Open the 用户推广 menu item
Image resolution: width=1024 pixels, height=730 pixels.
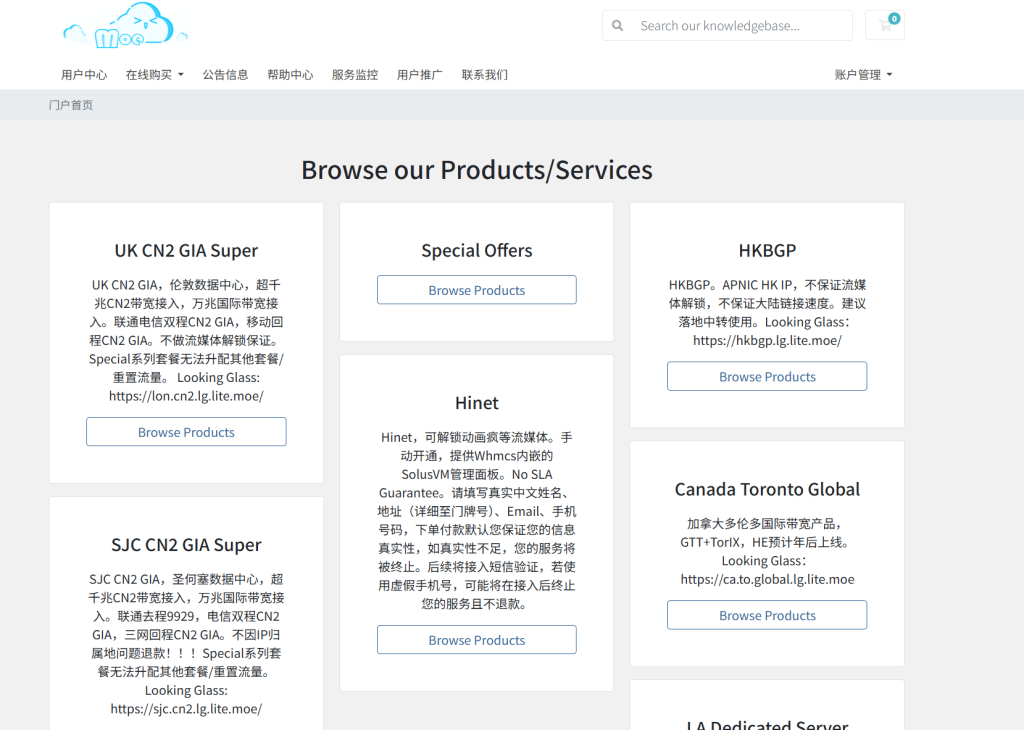coord(419,75)
